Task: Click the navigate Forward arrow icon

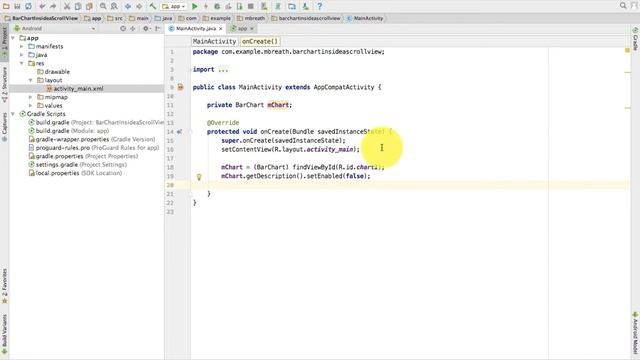Action: coord(139,6)
